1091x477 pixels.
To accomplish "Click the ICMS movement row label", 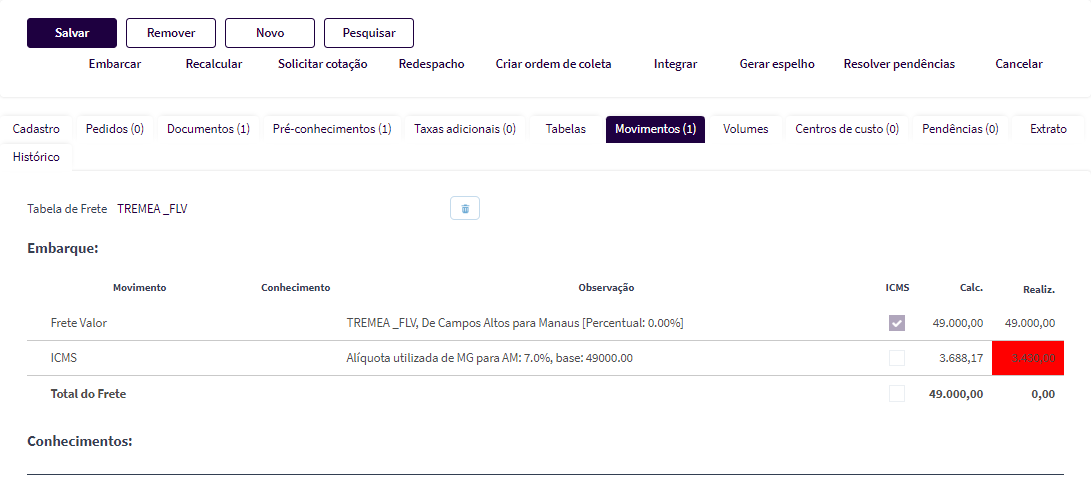I will (x=63, y=358).
